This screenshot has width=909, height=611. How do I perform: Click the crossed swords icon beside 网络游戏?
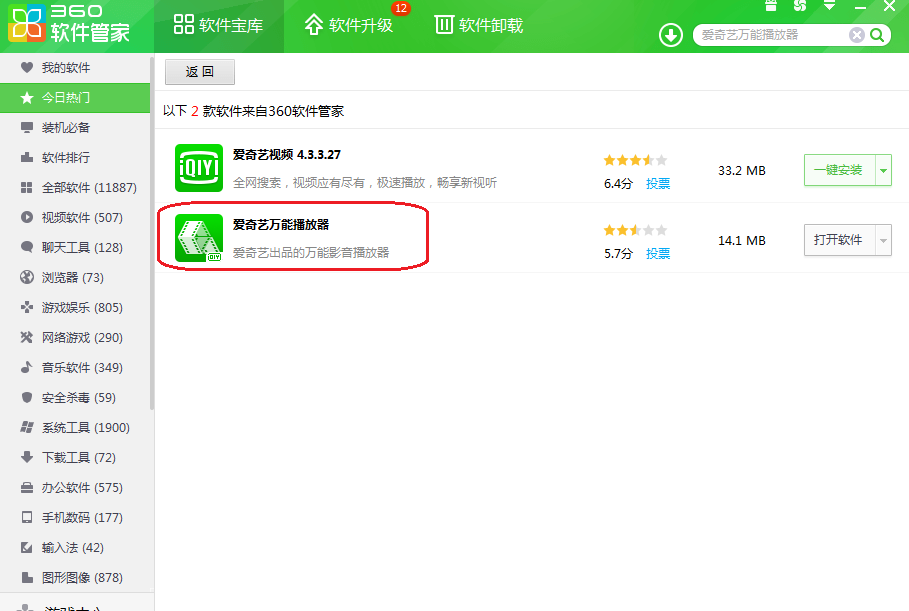point(27,337)
